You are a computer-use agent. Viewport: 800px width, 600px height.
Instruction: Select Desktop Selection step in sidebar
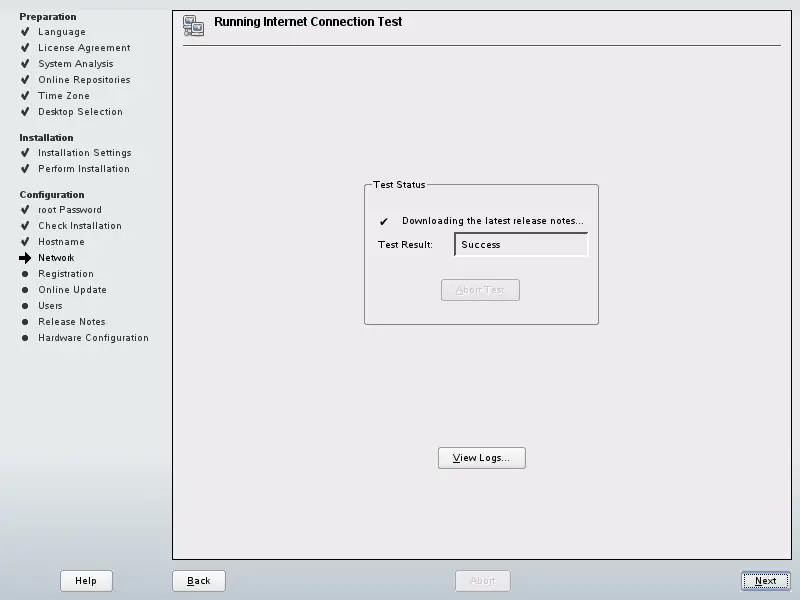click(x=80, y=111)
